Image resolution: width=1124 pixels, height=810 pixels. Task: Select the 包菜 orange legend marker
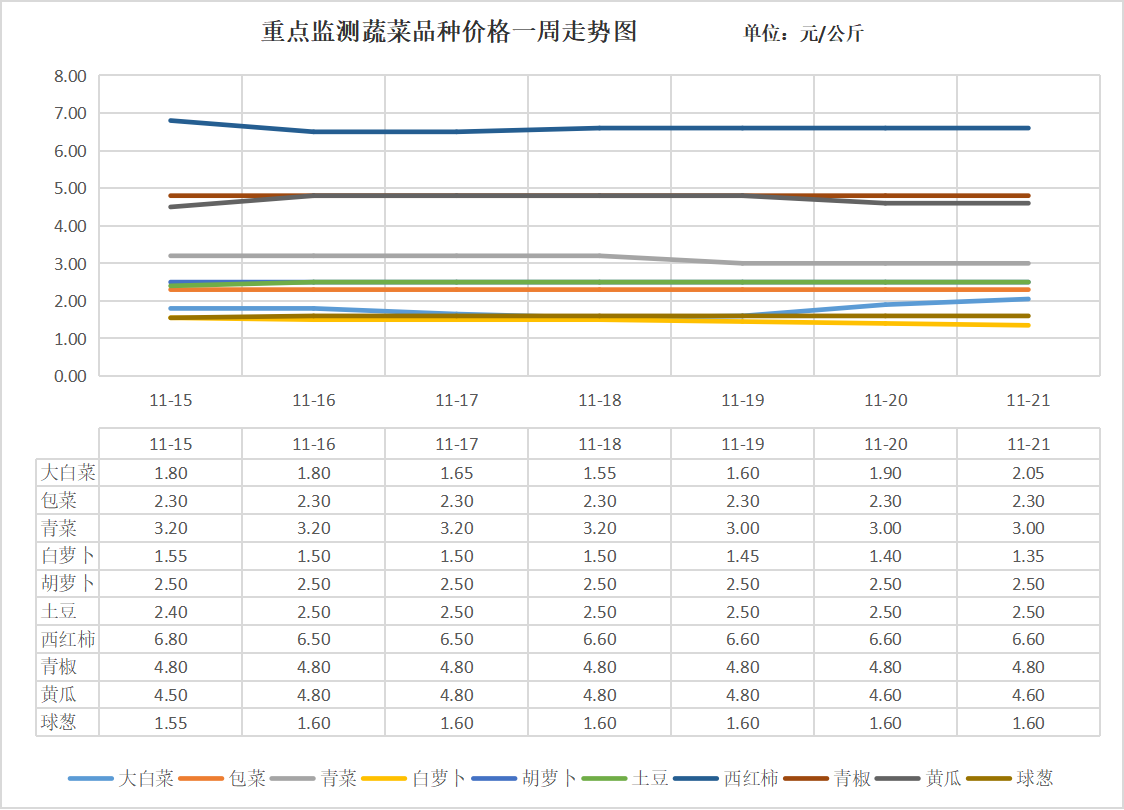[x=201, y=778]
